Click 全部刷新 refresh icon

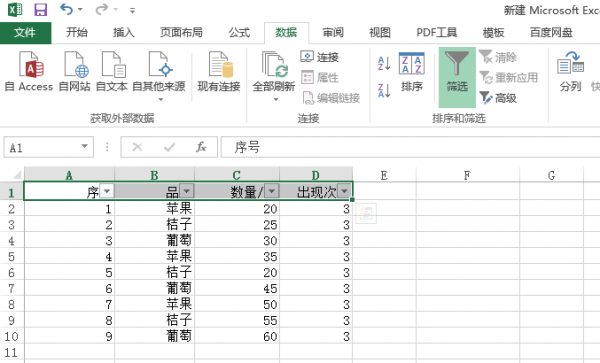click(x=274, y=64)
